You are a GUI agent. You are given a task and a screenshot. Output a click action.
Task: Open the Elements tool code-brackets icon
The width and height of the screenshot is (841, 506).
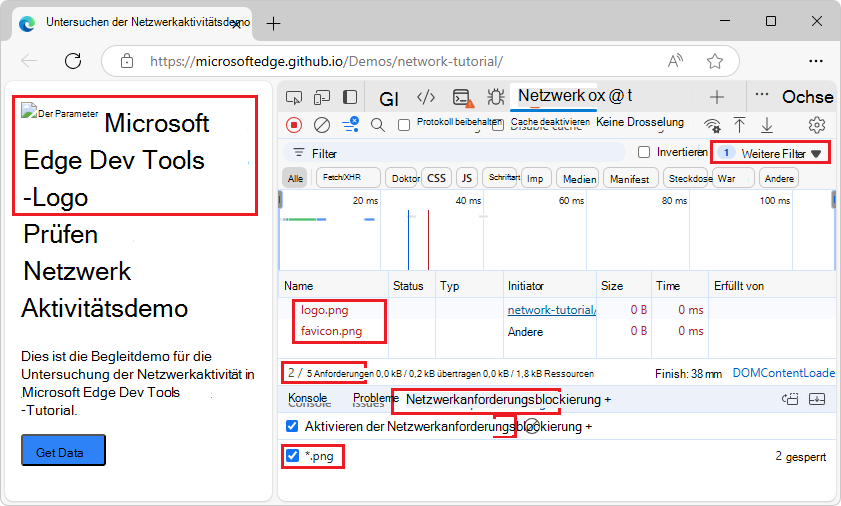pyautogui.click(x=426, y=97)
